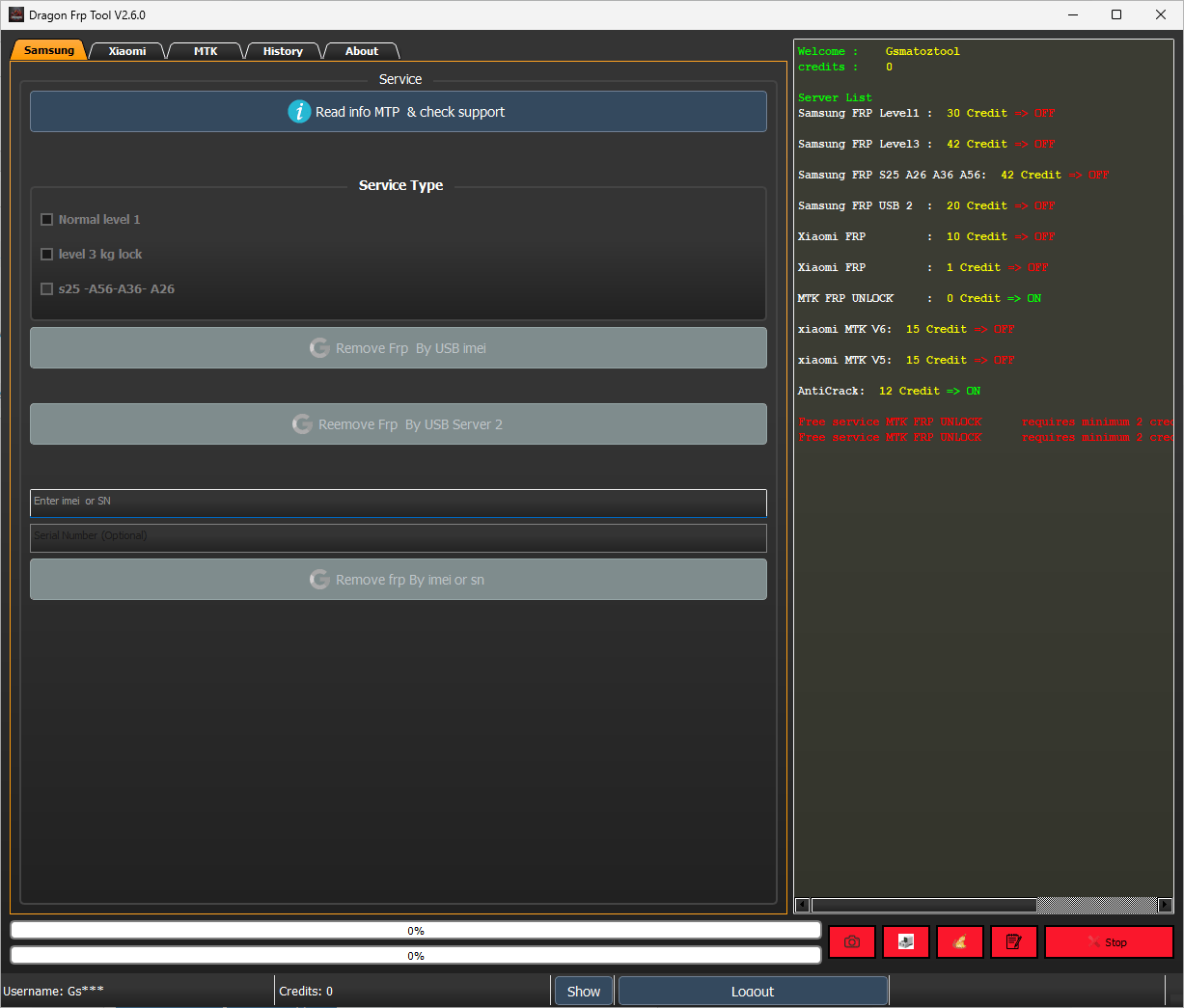This screenshot has width=1184, height=1008.
Task: Go to the History tab
Action: 283,51
